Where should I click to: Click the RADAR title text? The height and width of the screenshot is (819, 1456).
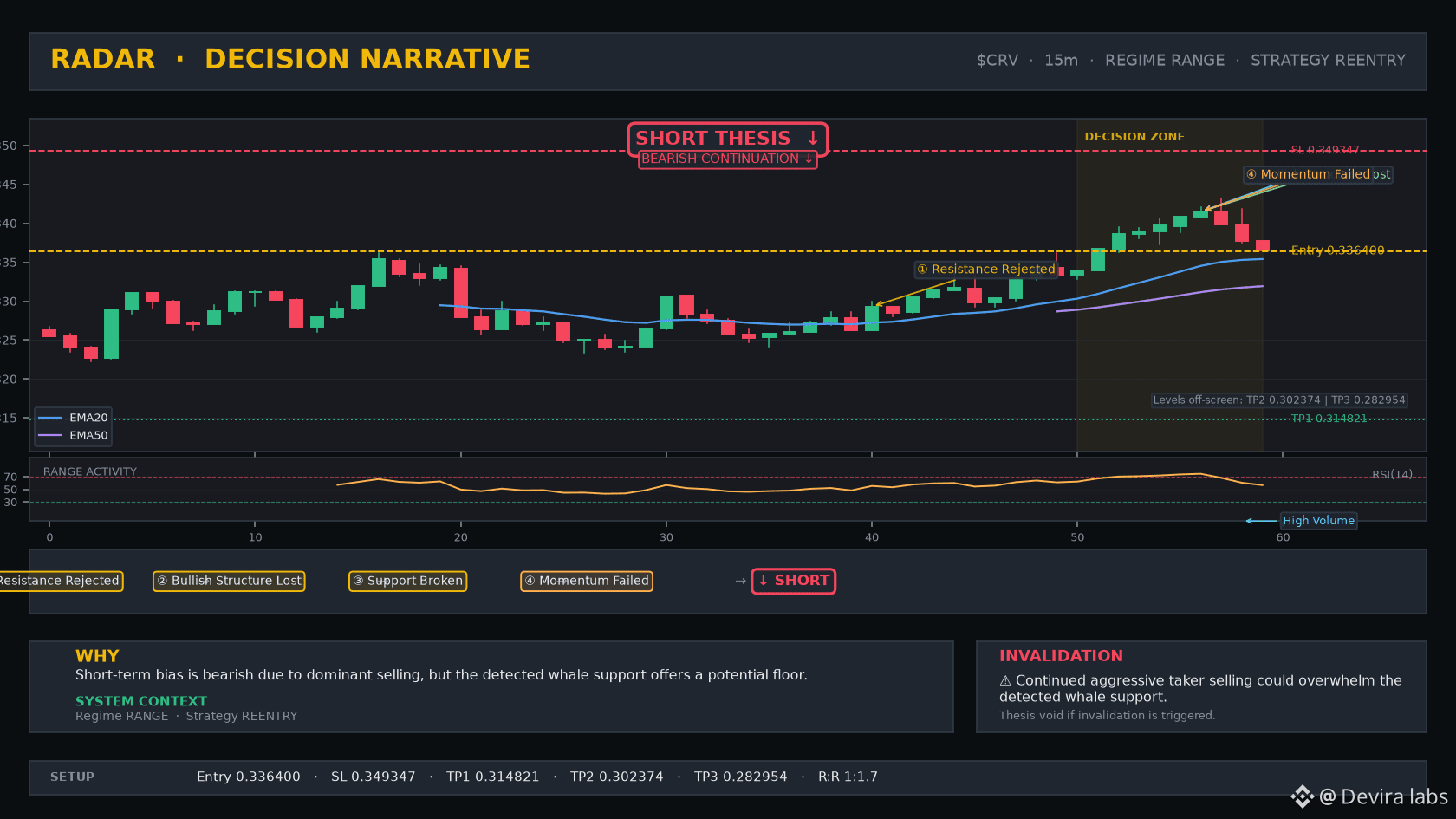(103, 59)
